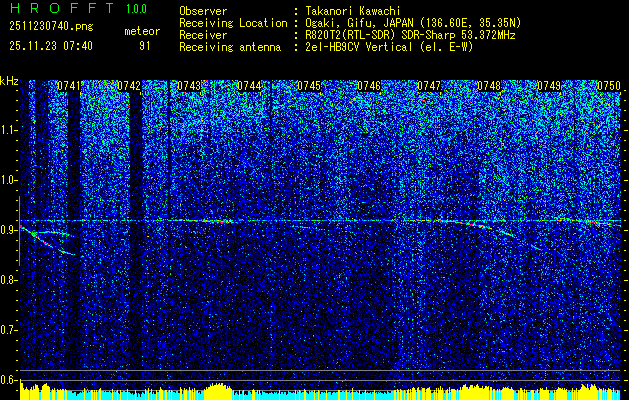Click the 0750 time marker
The image size is (629, 400).
pos(609,86)
